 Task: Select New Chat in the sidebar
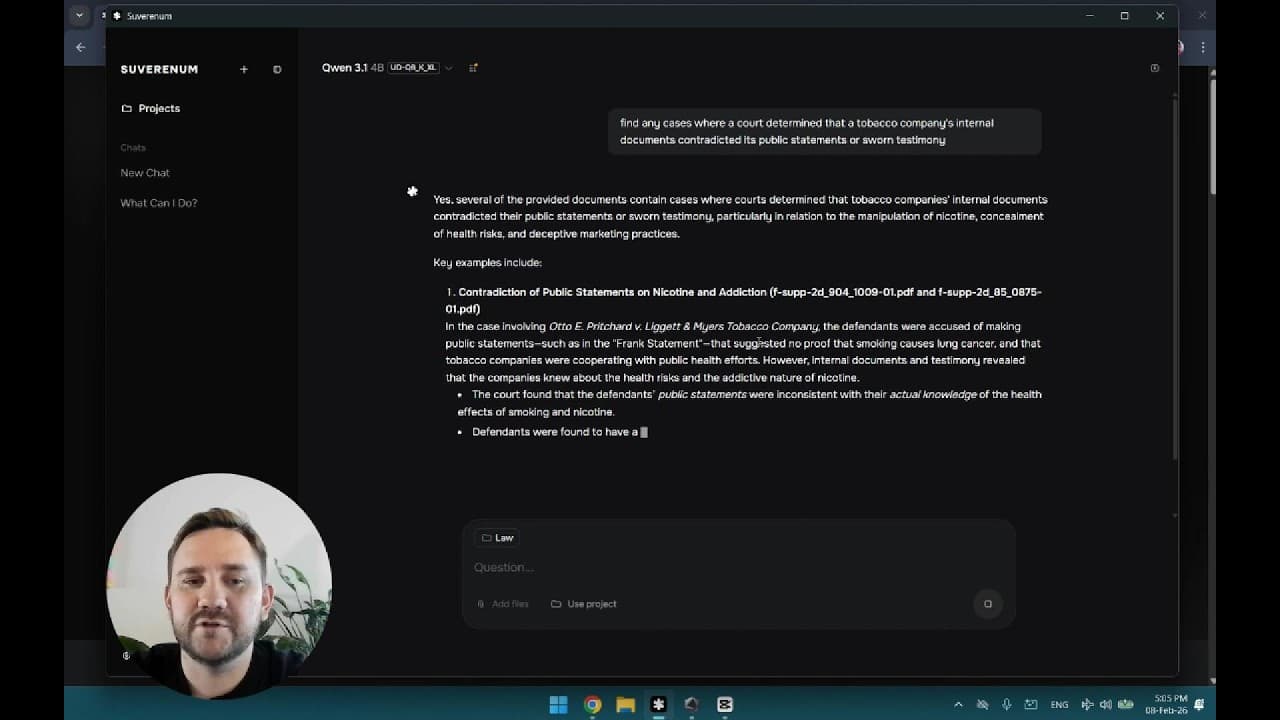coord(144,172)
